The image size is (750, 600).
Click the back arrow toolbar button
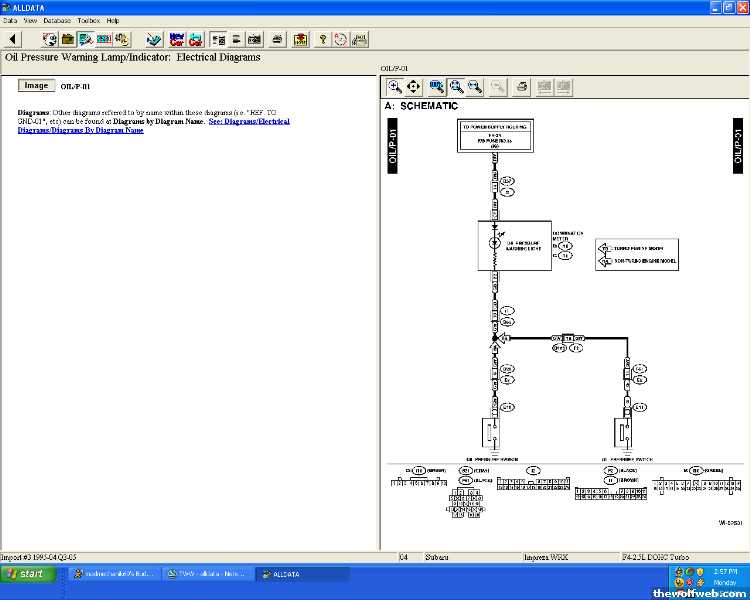13,39
